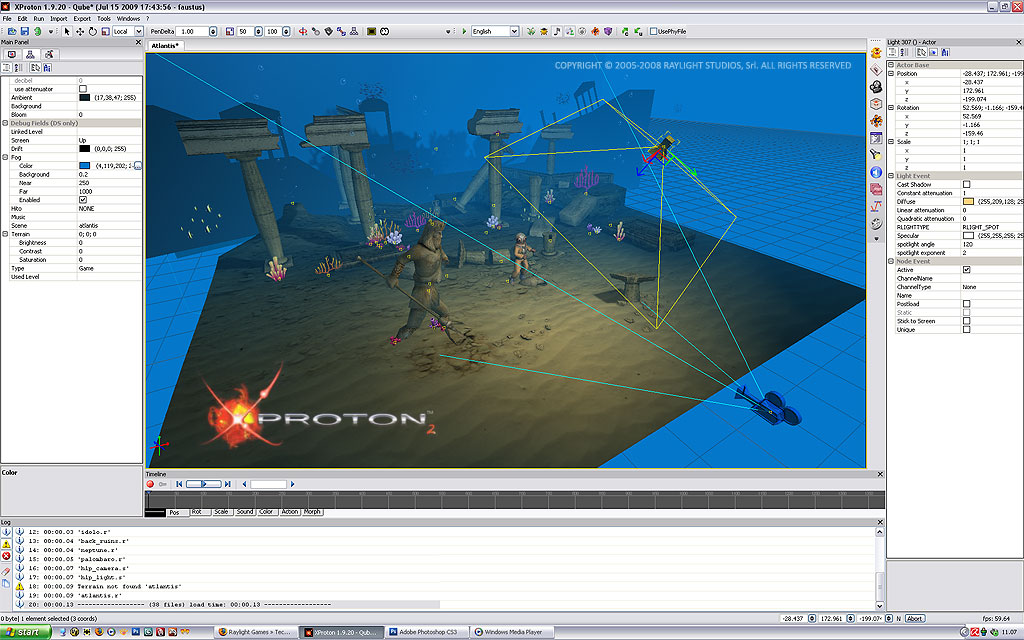Click the red error filter icon in Log

click(6, 556)
